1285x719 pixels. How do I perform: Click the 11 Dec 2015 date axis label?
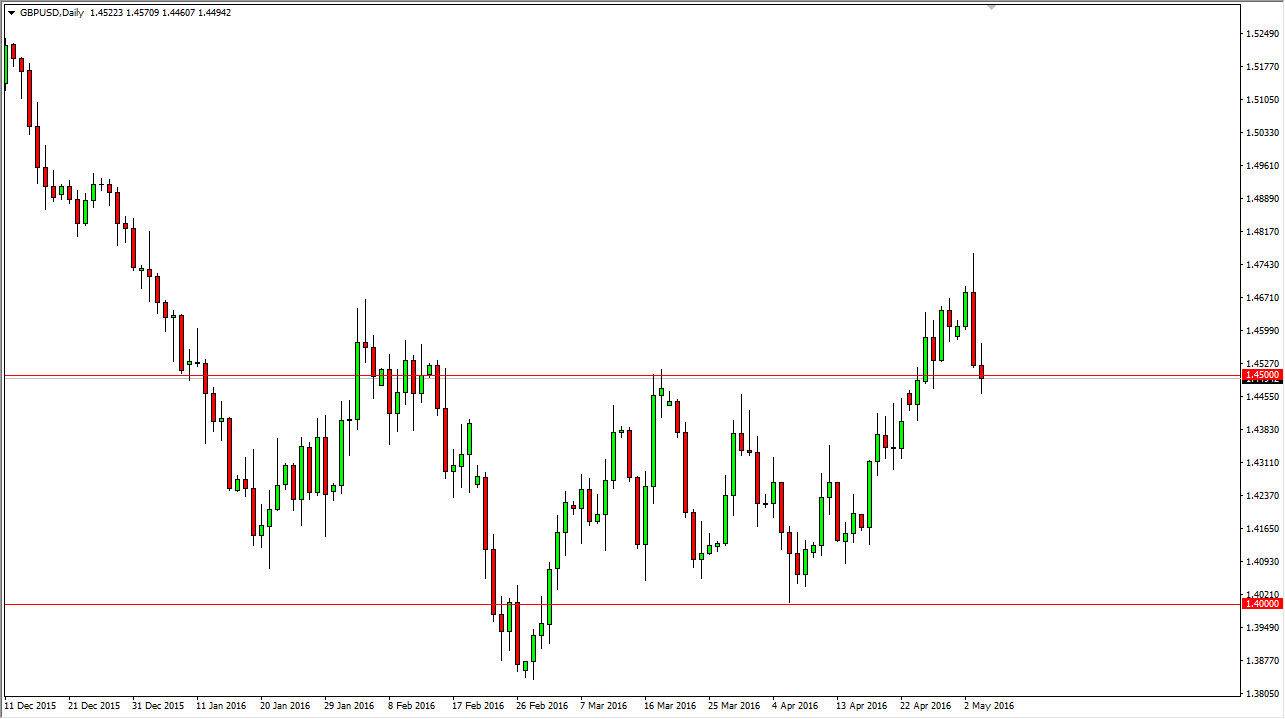tap(30, 706)
